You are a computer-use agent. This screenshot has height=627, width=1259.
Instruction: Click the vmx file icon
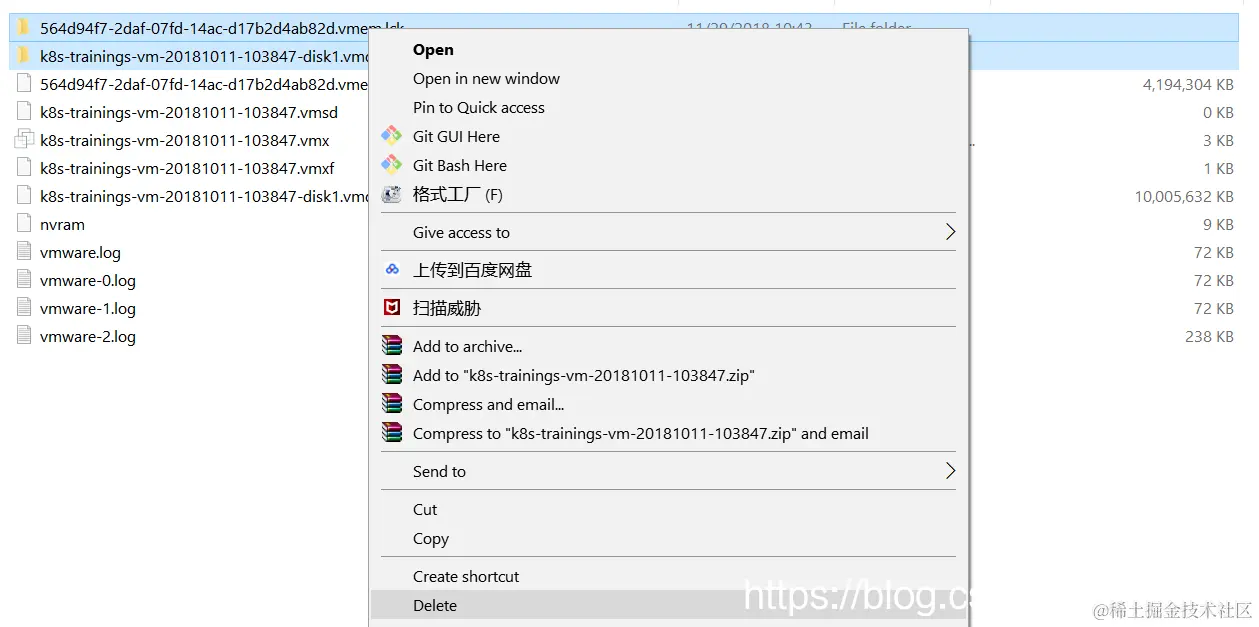[24, 140]
